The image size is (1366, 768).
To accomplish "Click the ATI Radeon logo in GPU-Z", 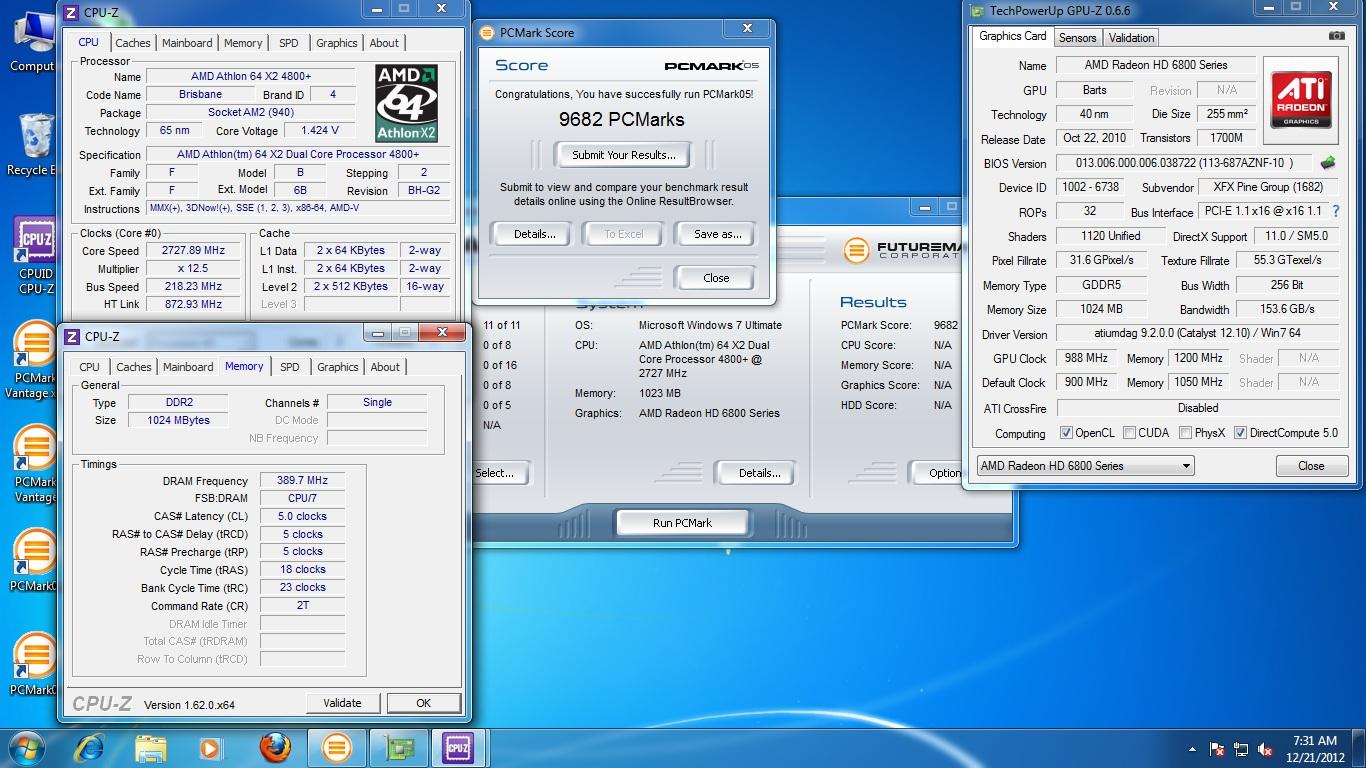I will (1301, 99).
